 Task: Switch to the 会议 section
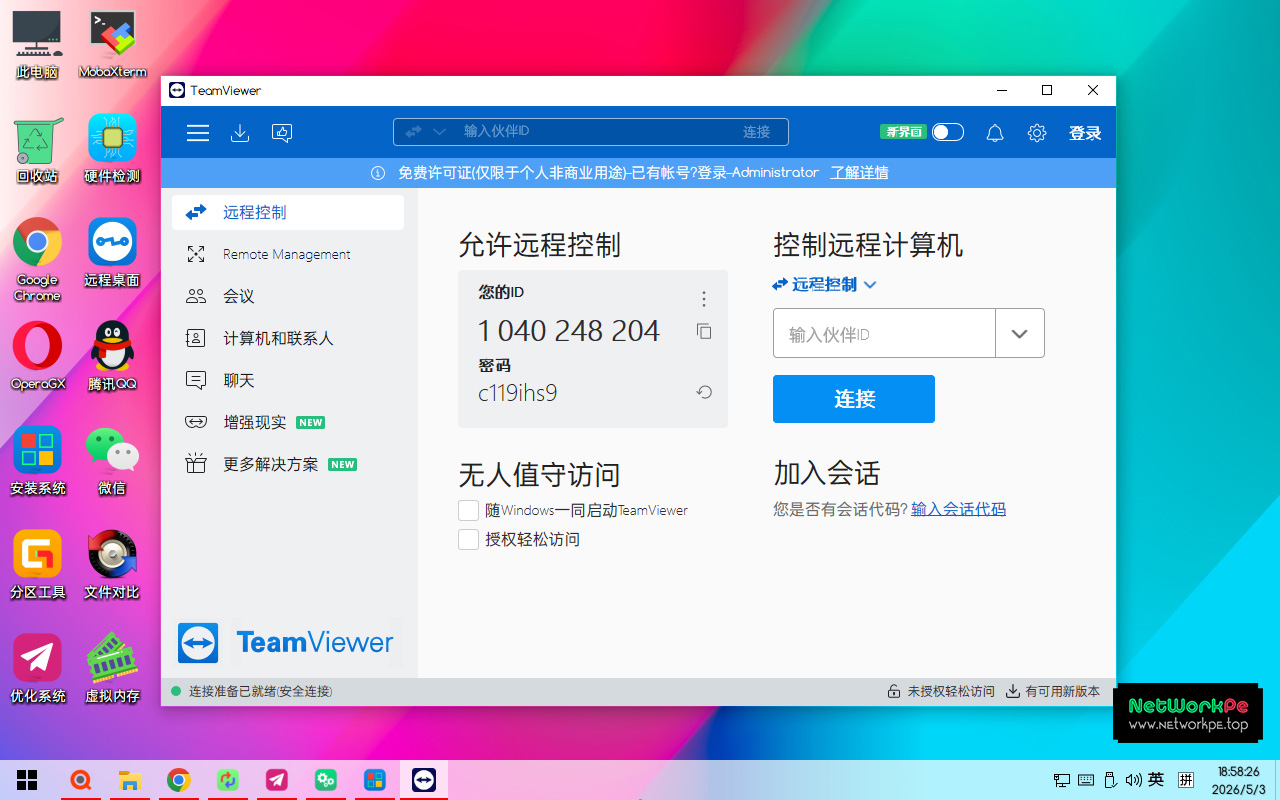pyautogui.click(x=288, y=296)
